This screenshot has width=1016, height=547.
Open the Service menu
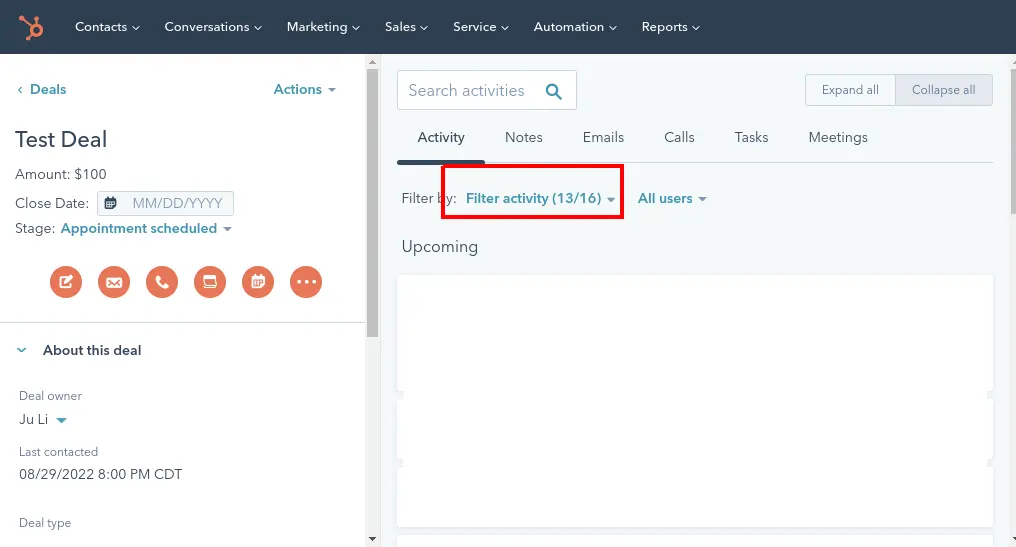(x=480, y=27)
